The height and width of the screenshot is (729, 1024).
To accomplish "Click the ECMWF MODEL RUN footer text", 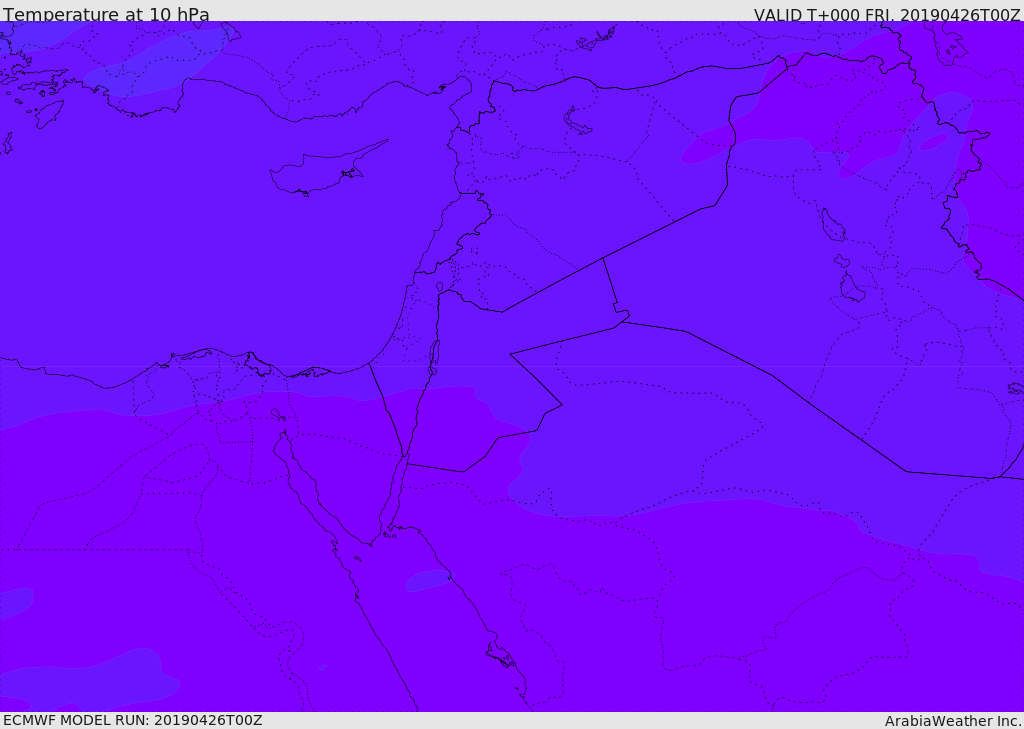I will [x=133, y=720].
